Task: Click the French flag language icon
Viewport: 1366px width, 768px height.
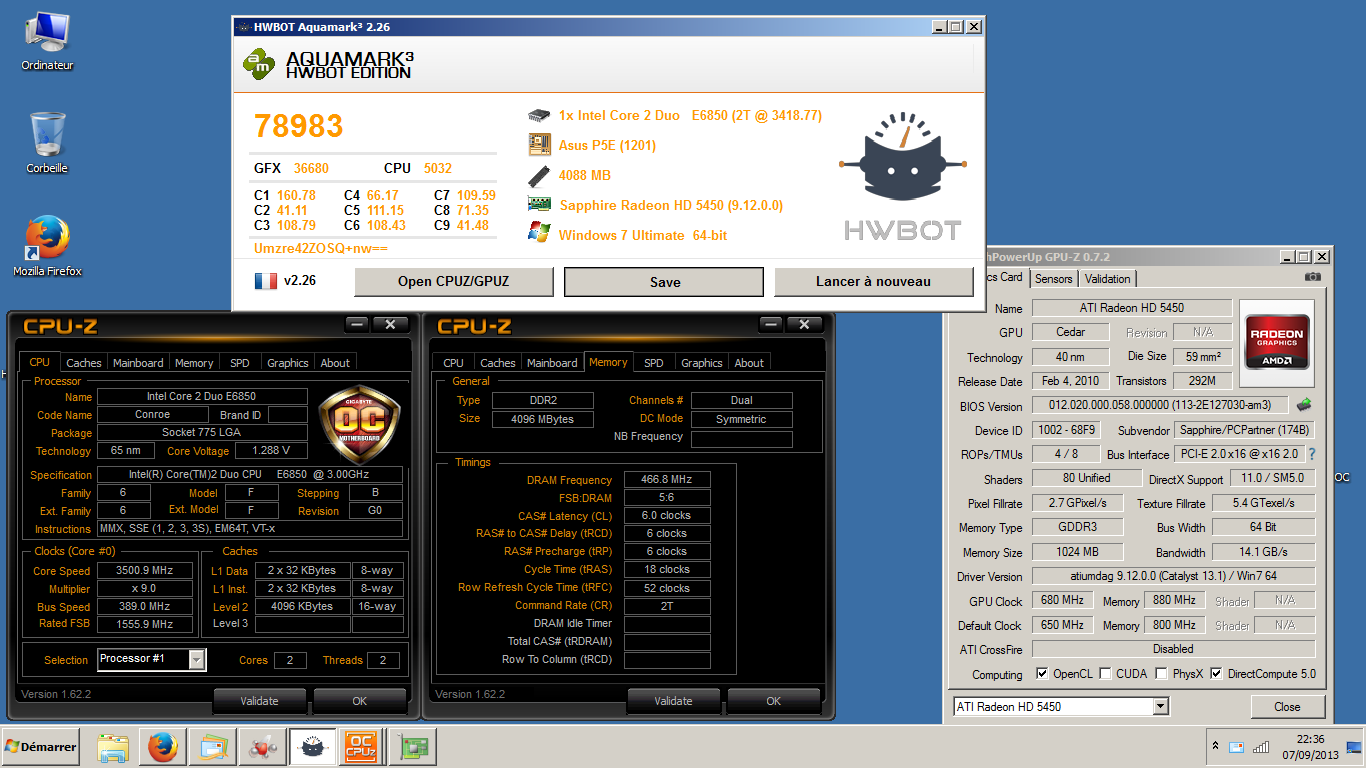Action: tap(266, 281)
